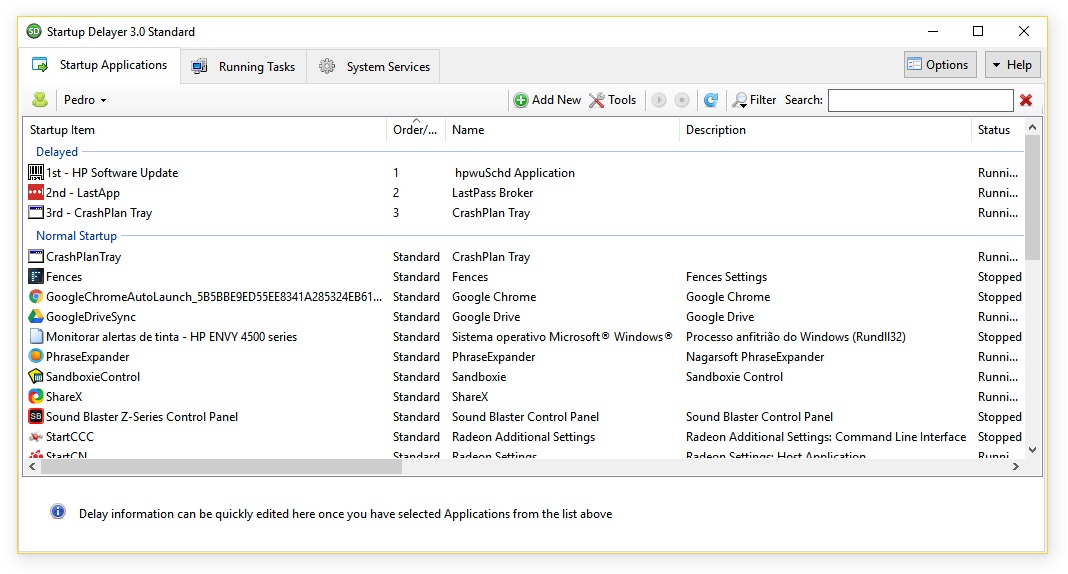The width and height of the screenshot is (1068, 574).
Task: Click the Running Tasks monitor icon
Action: click(x=200, y=66)
